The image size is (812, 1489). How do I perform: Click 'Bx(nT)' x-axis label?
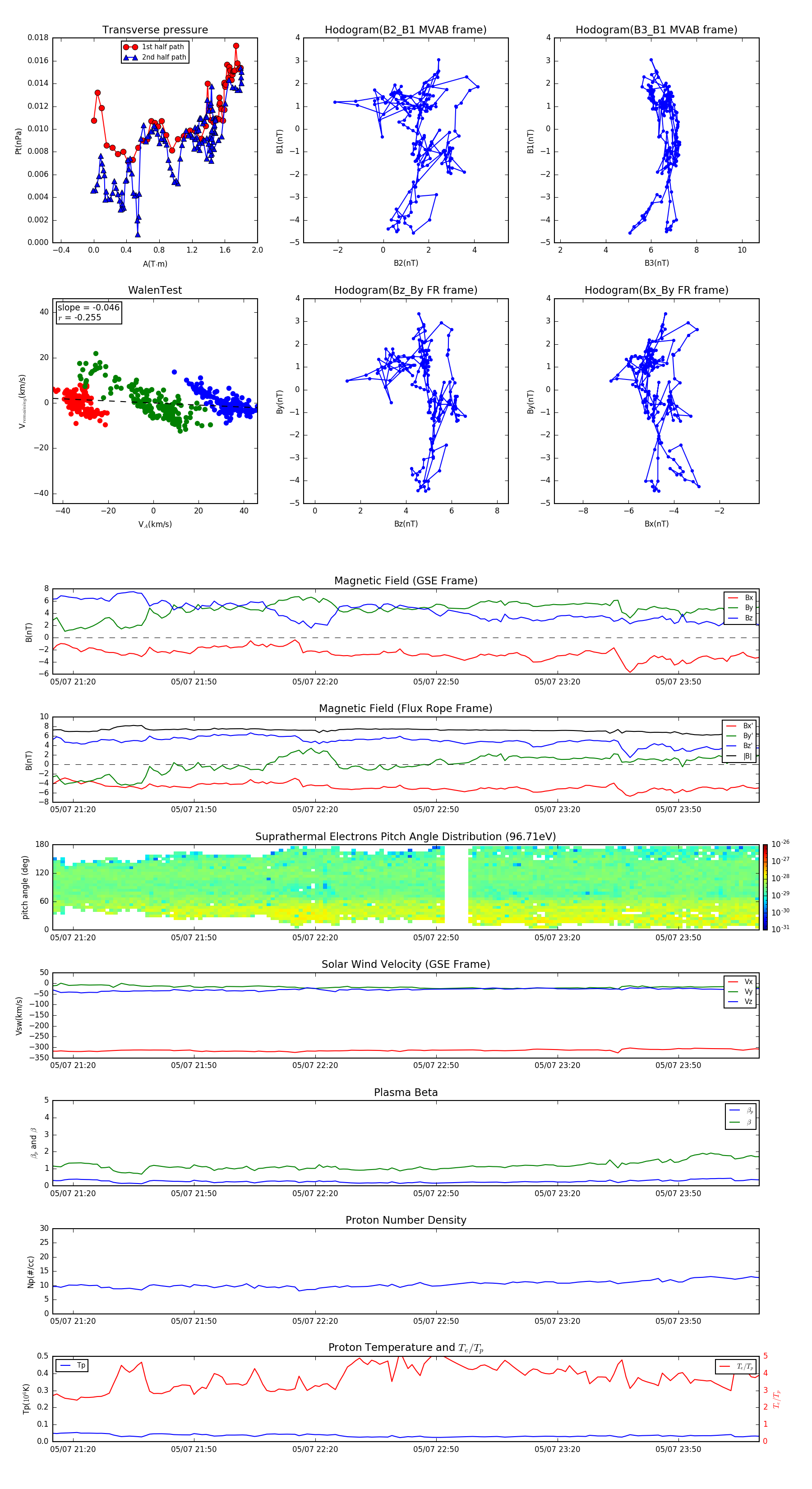(x=656, y=524)
